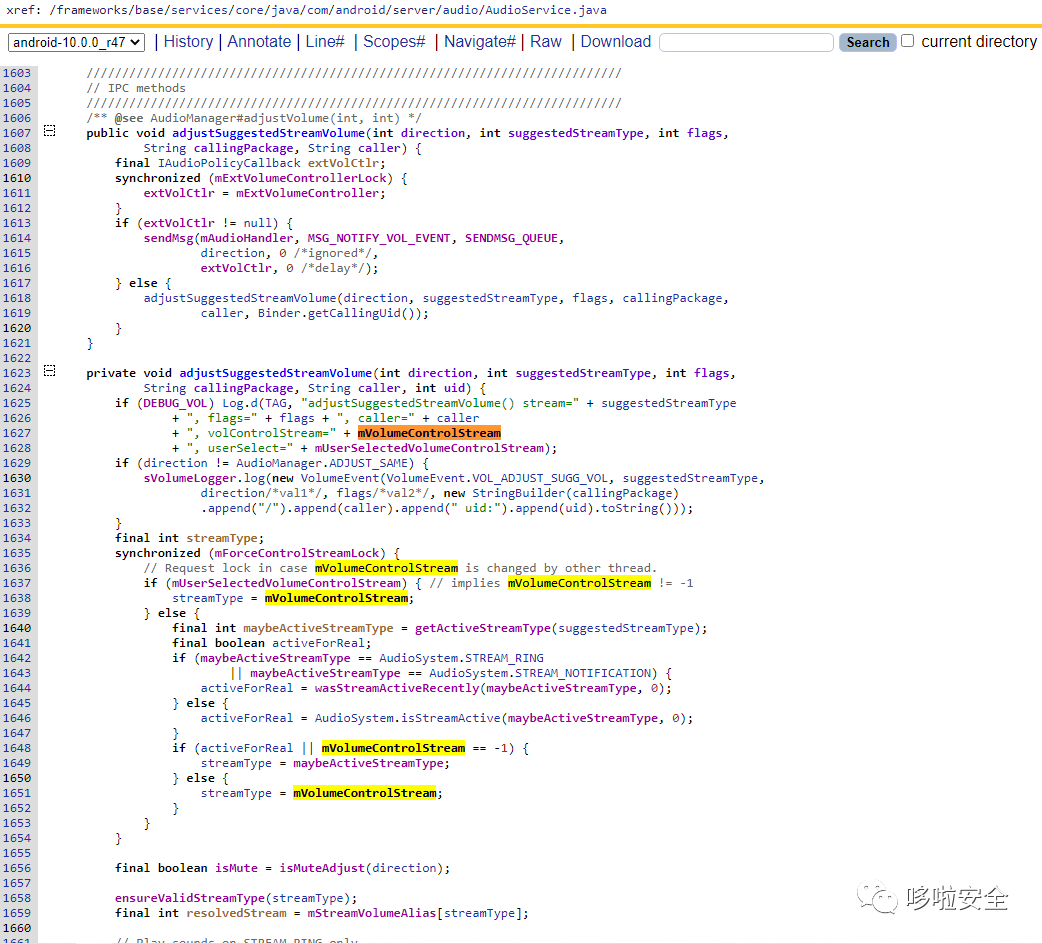Image resolution: width=1042 pixels, height=944 pixels.
Task: Download the source file
Action: 615,42
